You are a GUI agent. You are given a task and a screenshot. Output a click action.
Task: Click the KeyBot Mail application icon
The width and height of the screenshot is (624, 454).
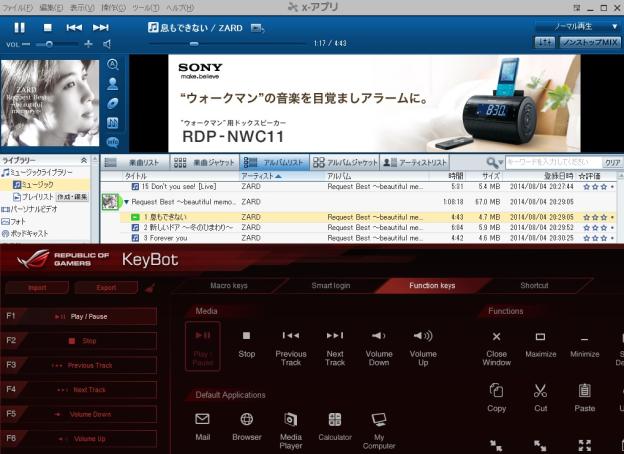tap(202, 420)
